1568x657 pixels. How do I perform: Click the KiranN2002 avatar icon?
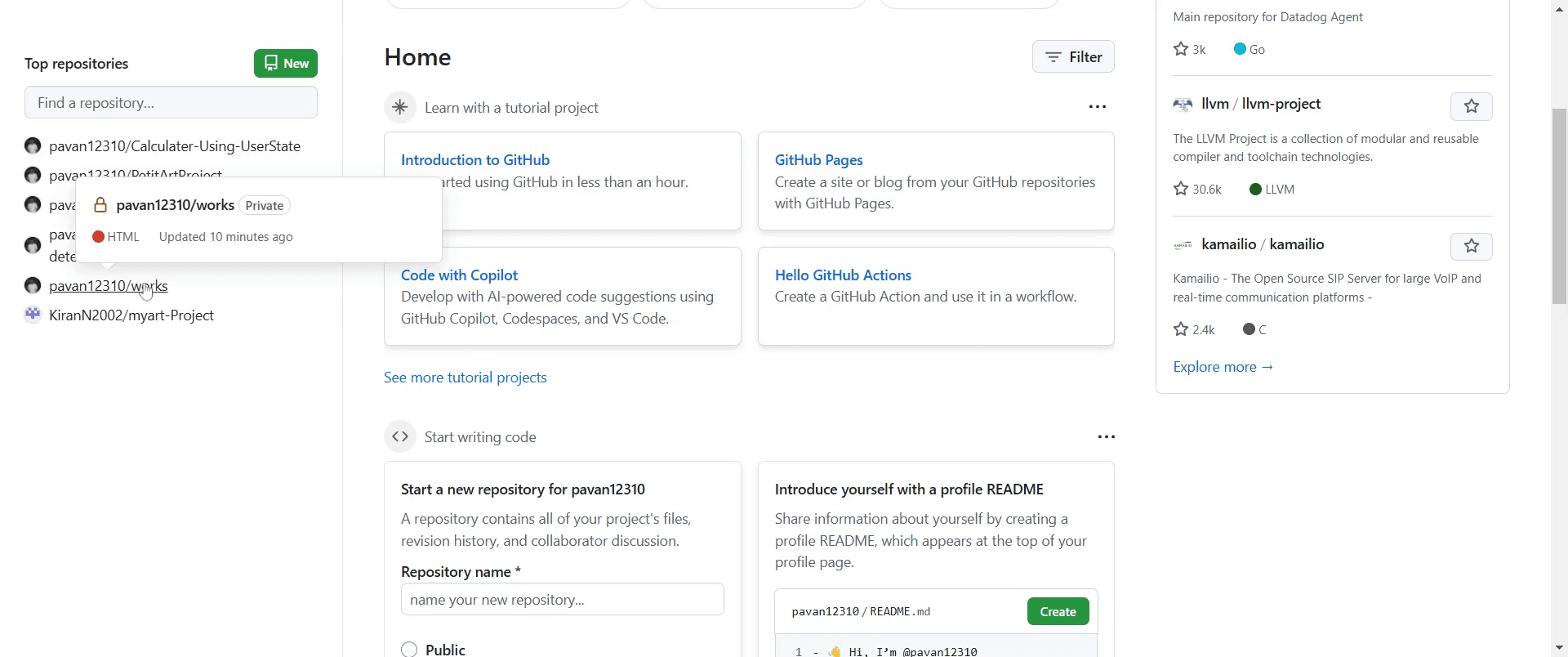pyautogui.click(x=33, y=315)
